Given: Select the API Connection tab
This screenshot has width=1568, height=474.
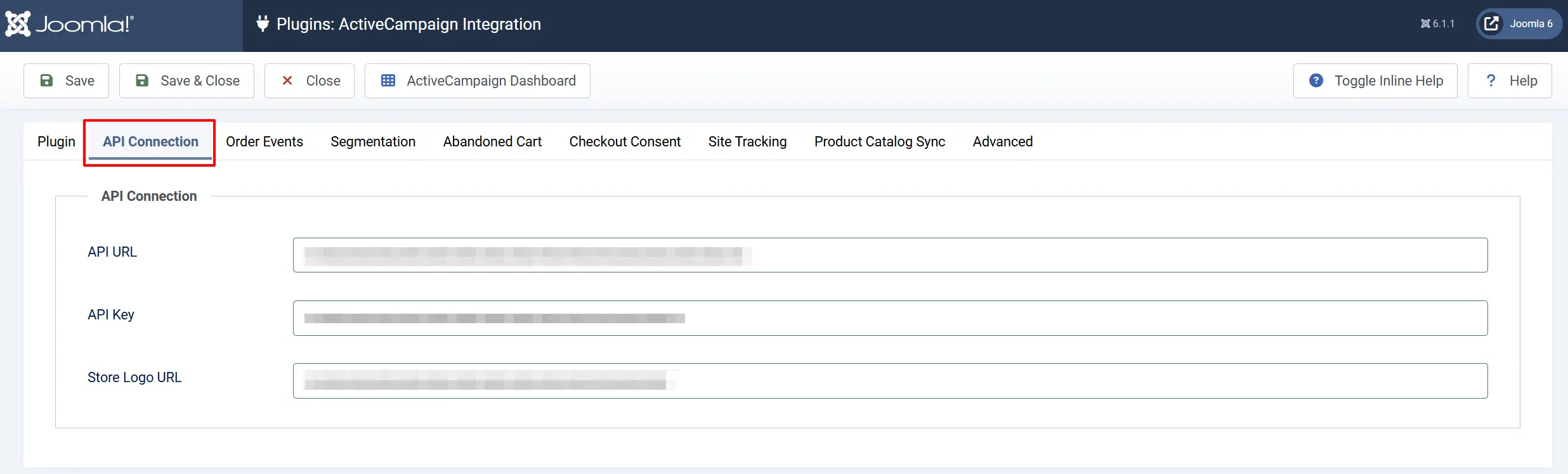Looking at the screenshot, I should click(x=150, y=141).
